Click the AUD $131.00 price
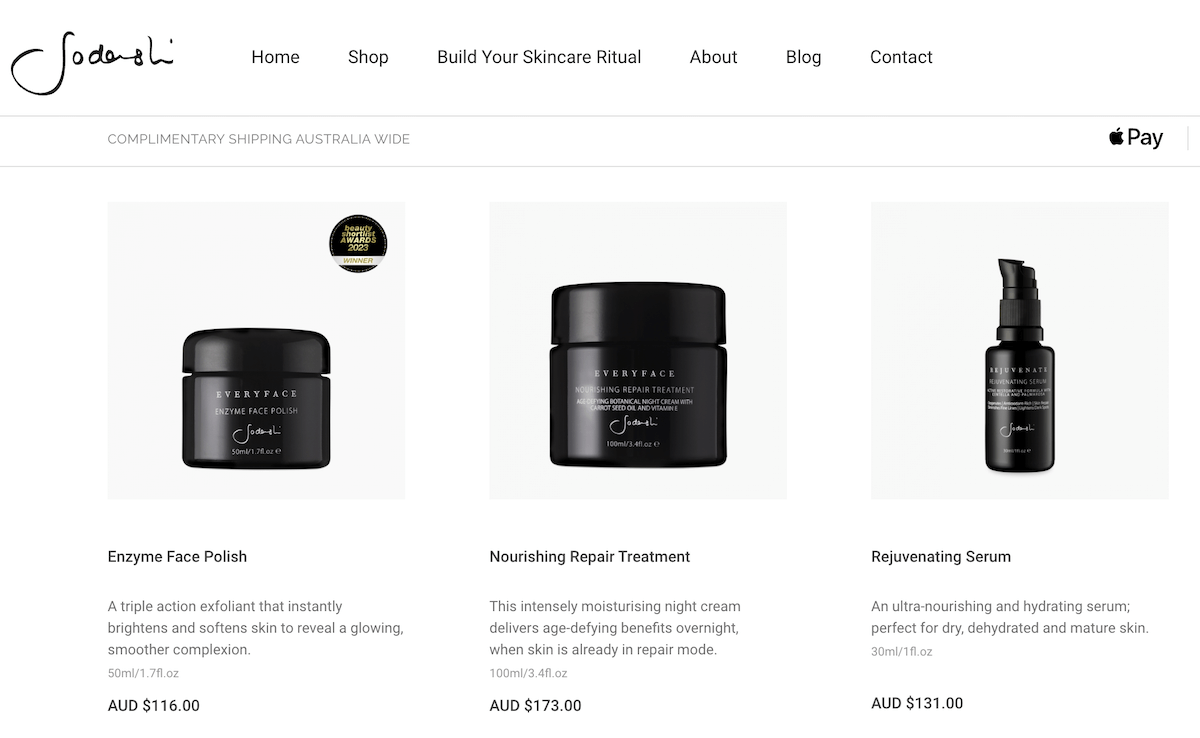Screen dimensions: 1200x738 (917, 704)
